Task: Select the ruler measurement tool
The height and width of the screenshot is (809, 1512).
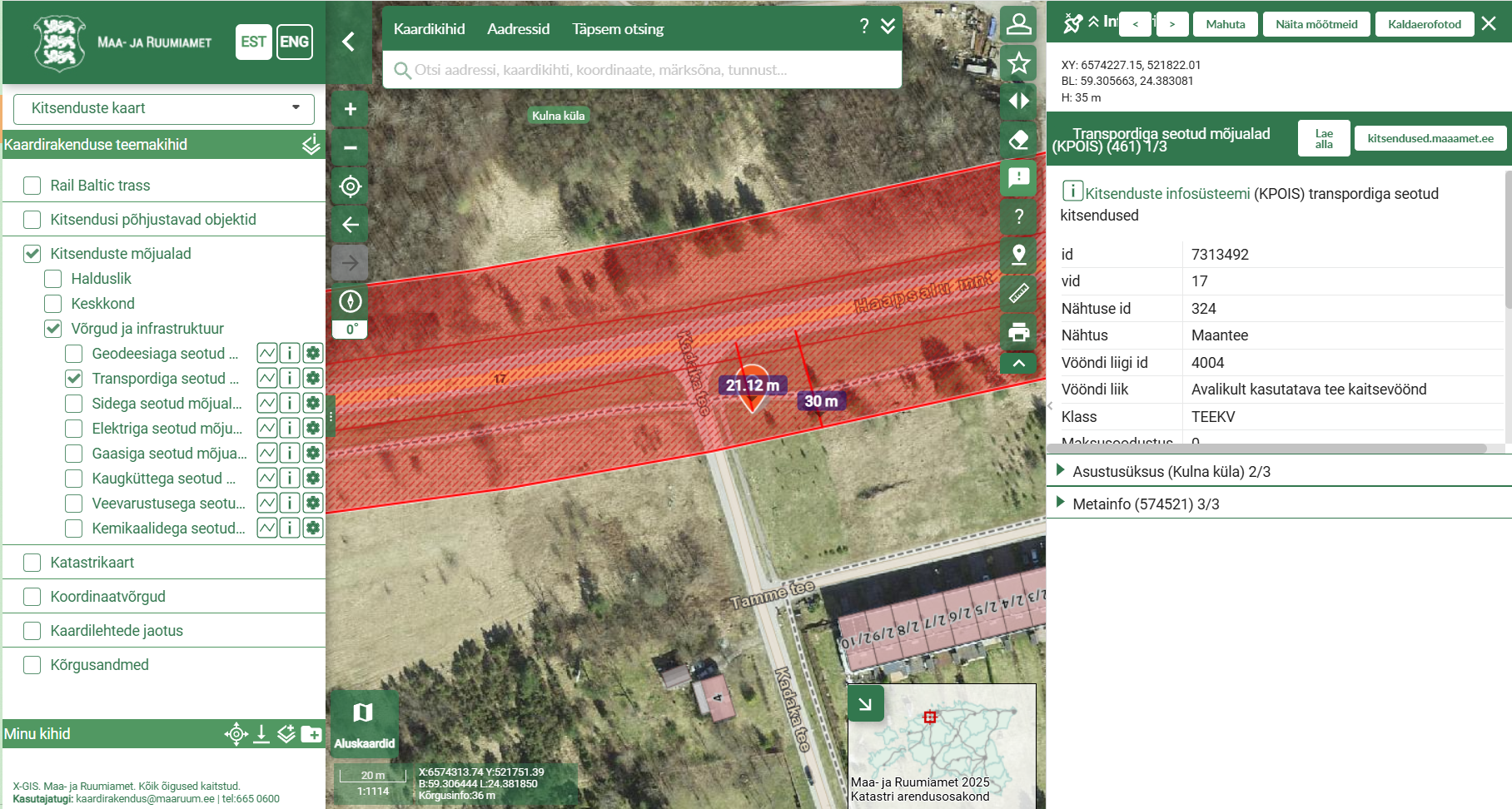Action: (x=1018, y=293)
